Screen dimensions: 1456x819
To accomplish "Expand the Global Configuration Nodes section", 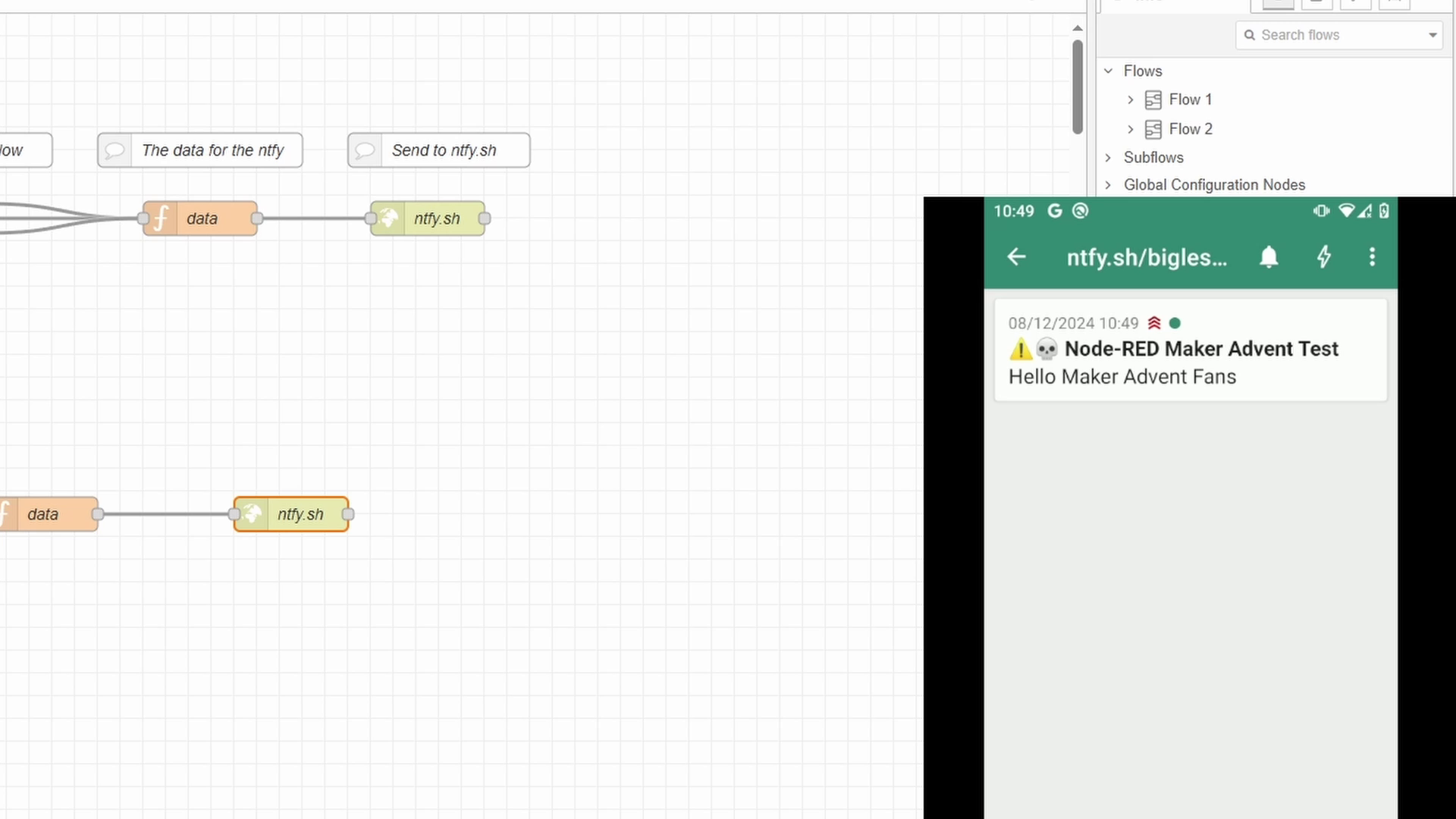I will pyautogui.click(x=1108, y=185).
